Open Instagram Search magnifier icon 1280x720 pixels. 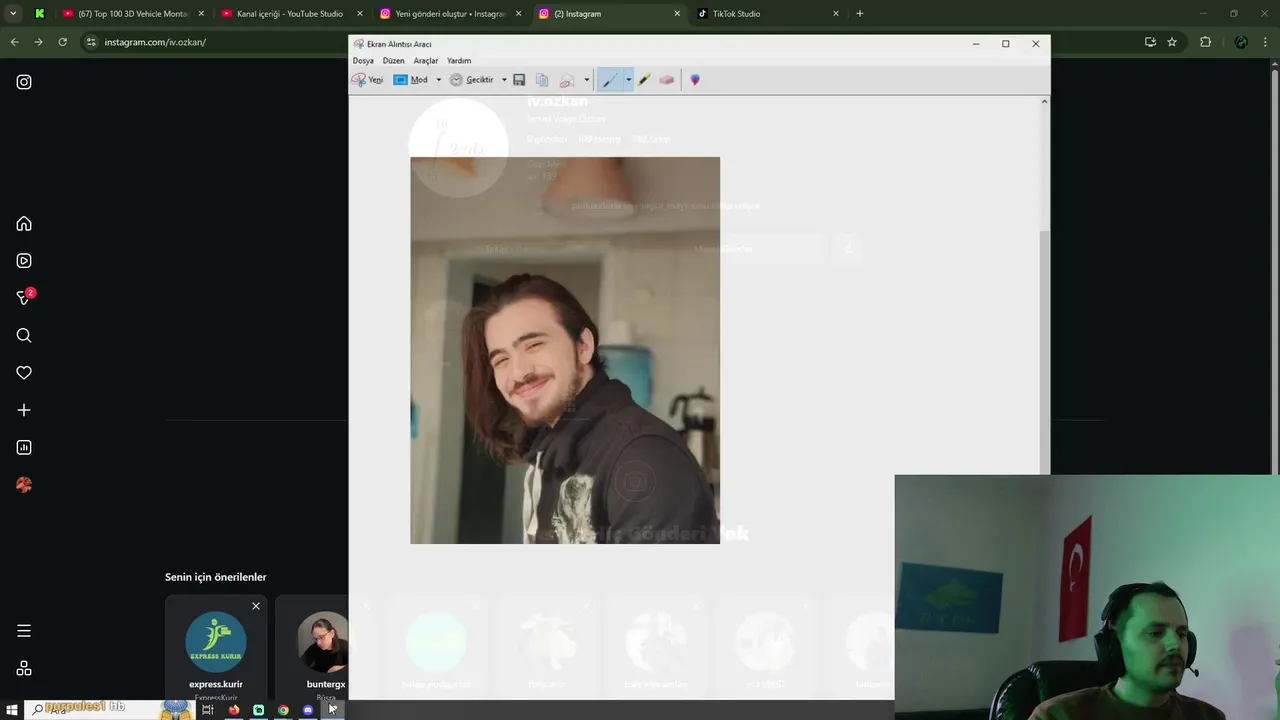click(24, 336)
